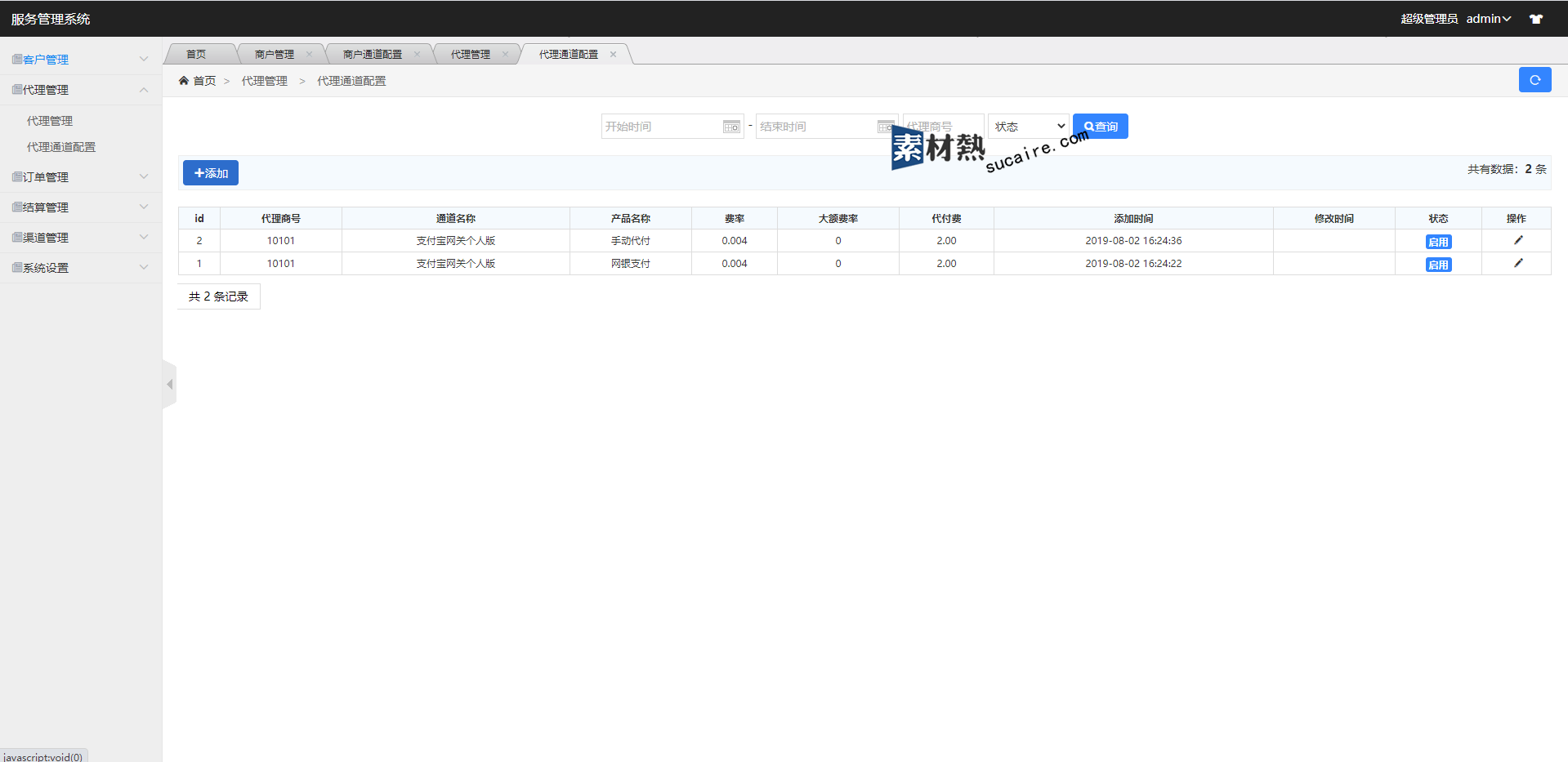Focus the 代理商号 input field
Screen dimensions: 1568x762
point(943,127)
